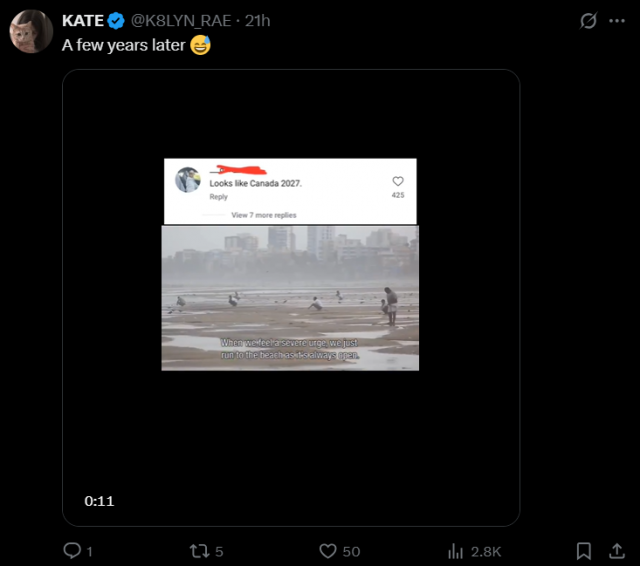Click the 0:11 video duration label
Image resolution: width=640 pixels, height=566 pixels.
click(x=99, y=501)
